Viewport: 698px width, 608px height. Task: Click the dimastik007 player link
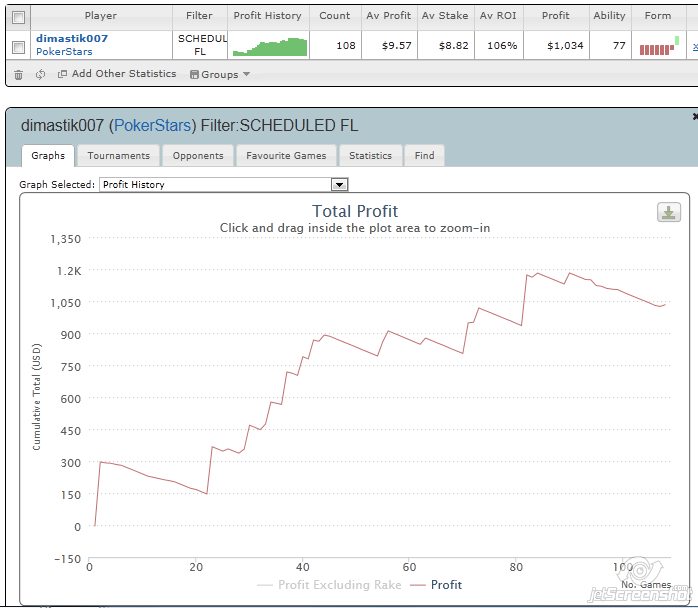pos(71,38)
